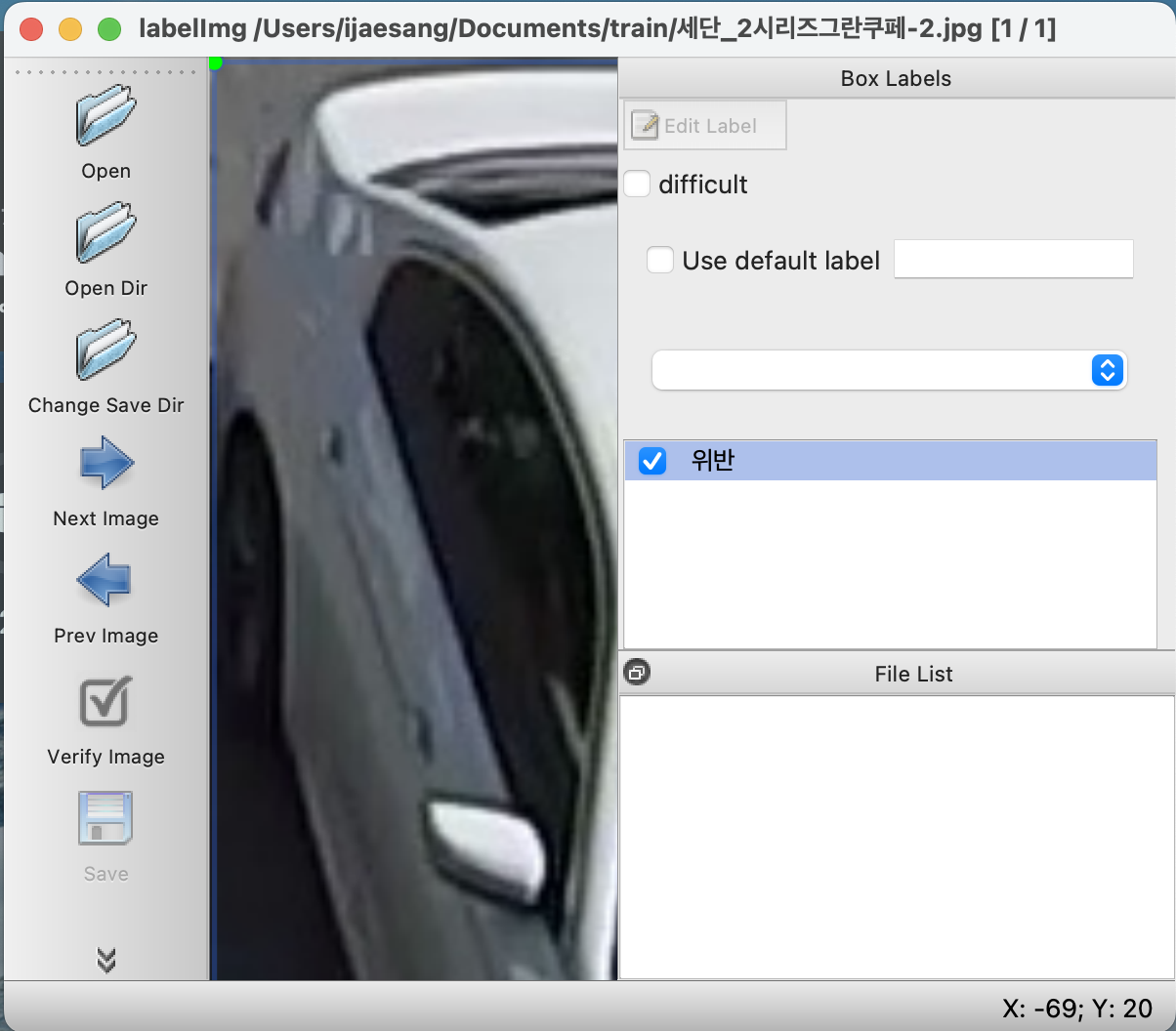Click the X Y coordinates status text
The height and width of the screenshot is (1031, 1176).
[x=1077, y=1008]
